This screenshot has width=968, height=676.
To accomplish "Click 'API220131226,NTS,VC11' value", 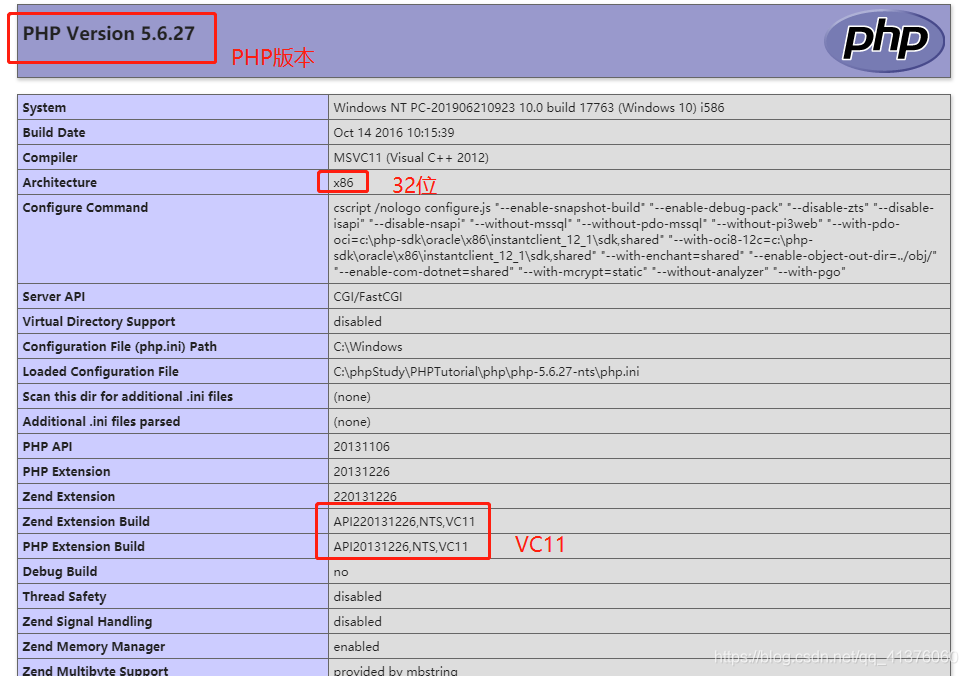I will tap(404, 522).
